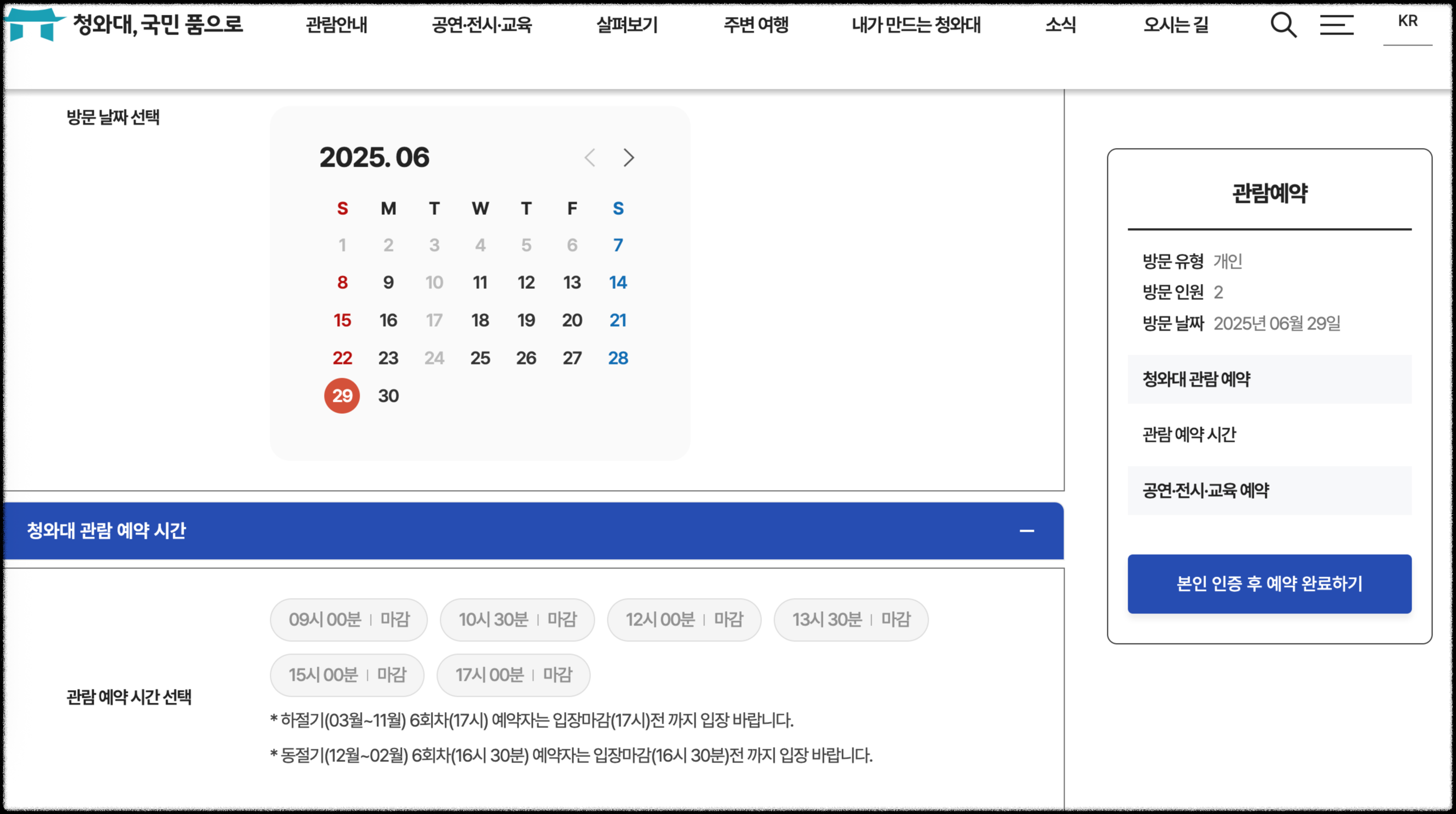
Task: Open the hamburger menu icon
Action: pos(1336,25)
